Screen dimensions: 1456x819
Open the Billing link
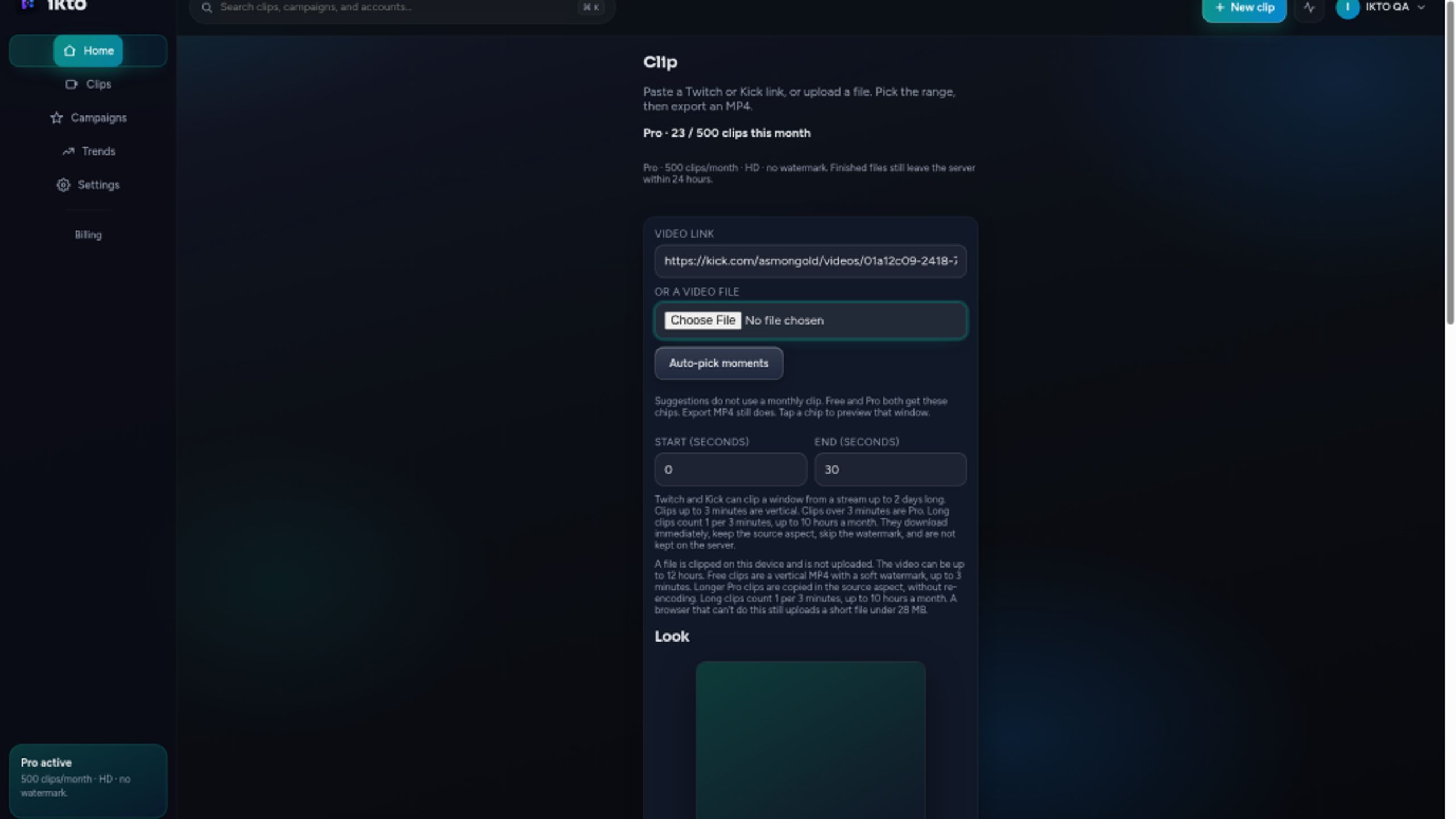tap(88, 235)
